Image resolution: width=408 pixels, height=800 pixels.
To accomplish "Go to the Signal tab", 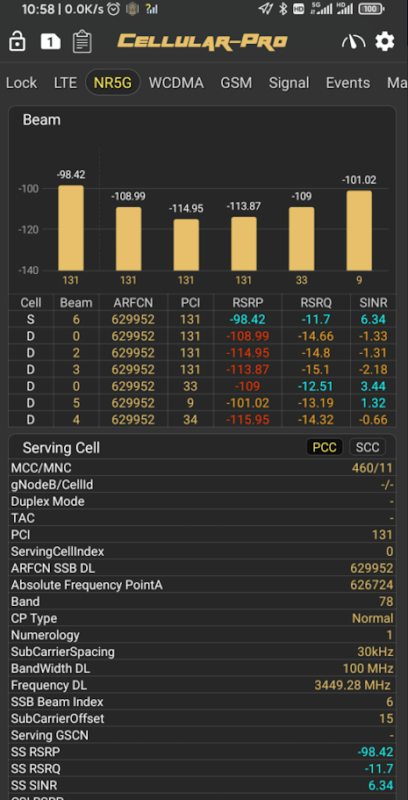I will (x=289, y=83).
